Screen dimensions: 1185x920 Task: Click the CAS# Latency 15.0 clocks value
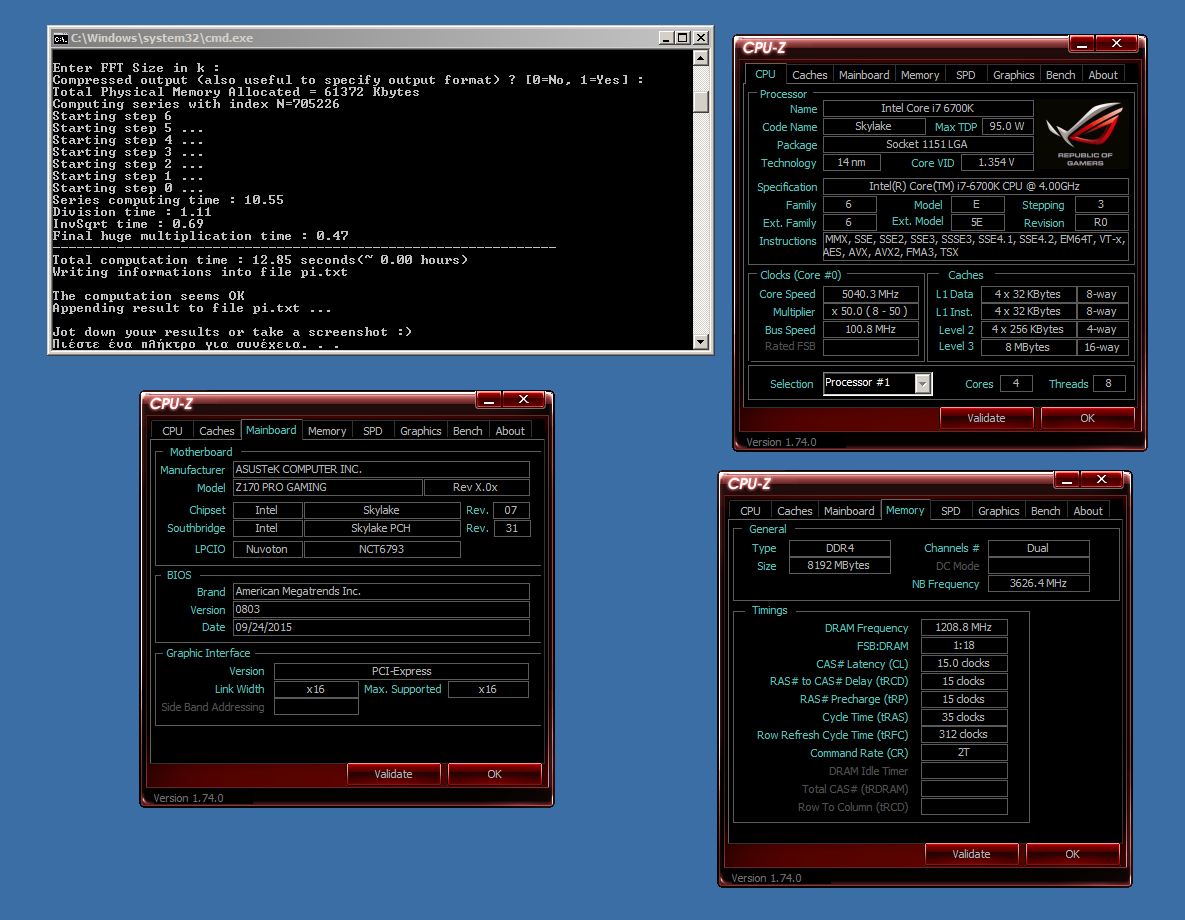964,664
